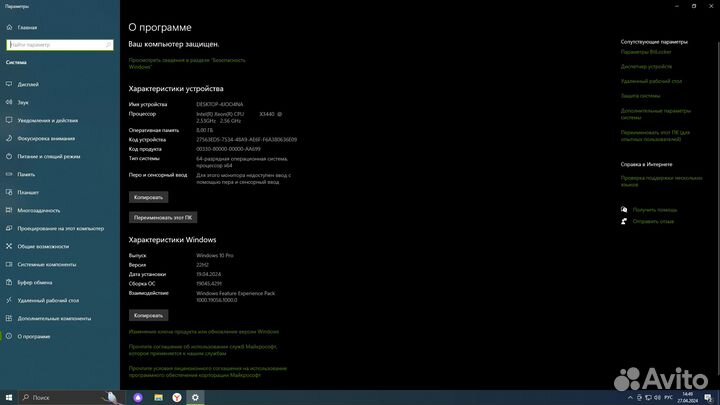Open the Звук settings page

(x=17, y=102)
